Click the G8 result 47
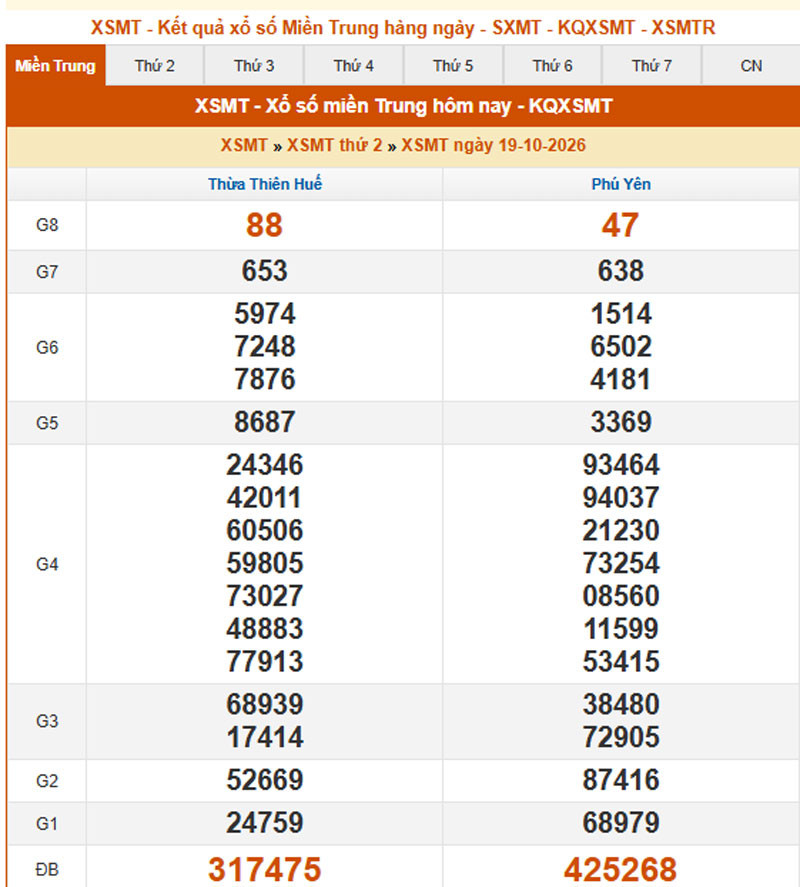Screen dimensions: 800x887 (620, 225)
